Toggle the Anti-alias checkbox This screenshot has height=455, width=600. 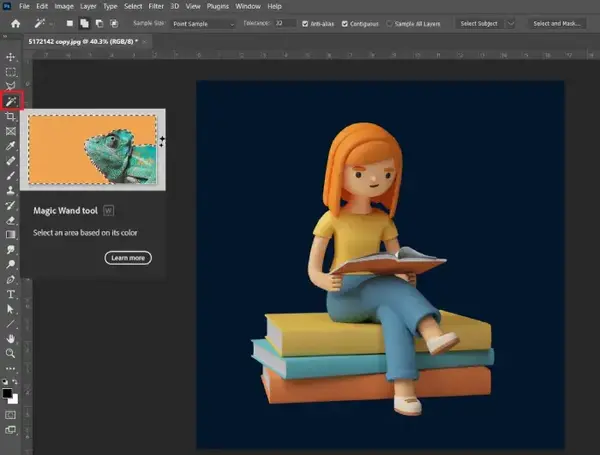coord(305,24)
